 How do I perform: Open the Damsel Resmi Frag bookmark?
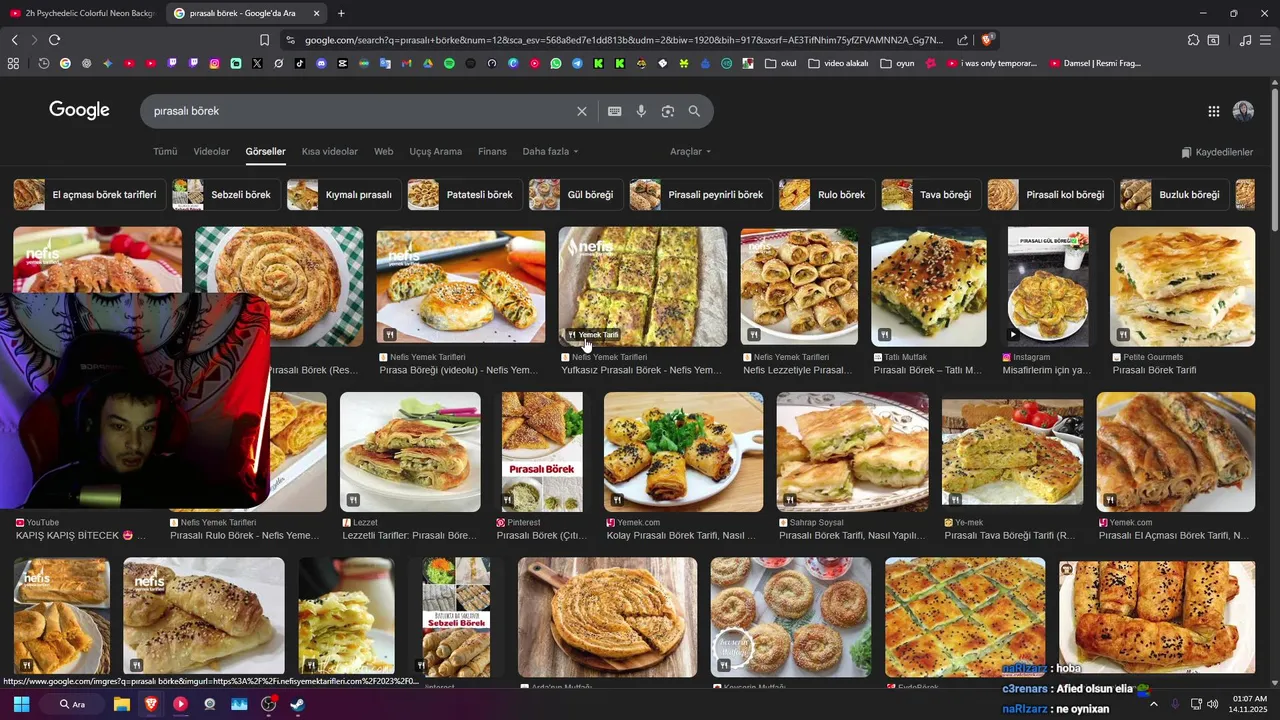click(1095, 63)
